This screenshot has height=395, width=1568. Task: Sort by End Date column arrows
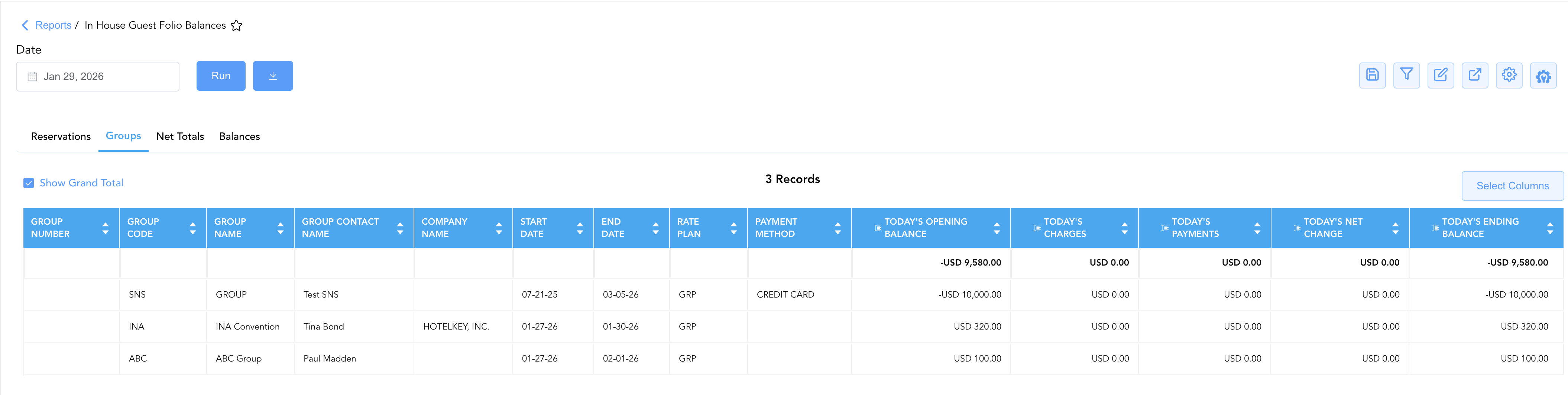[655, 228]
